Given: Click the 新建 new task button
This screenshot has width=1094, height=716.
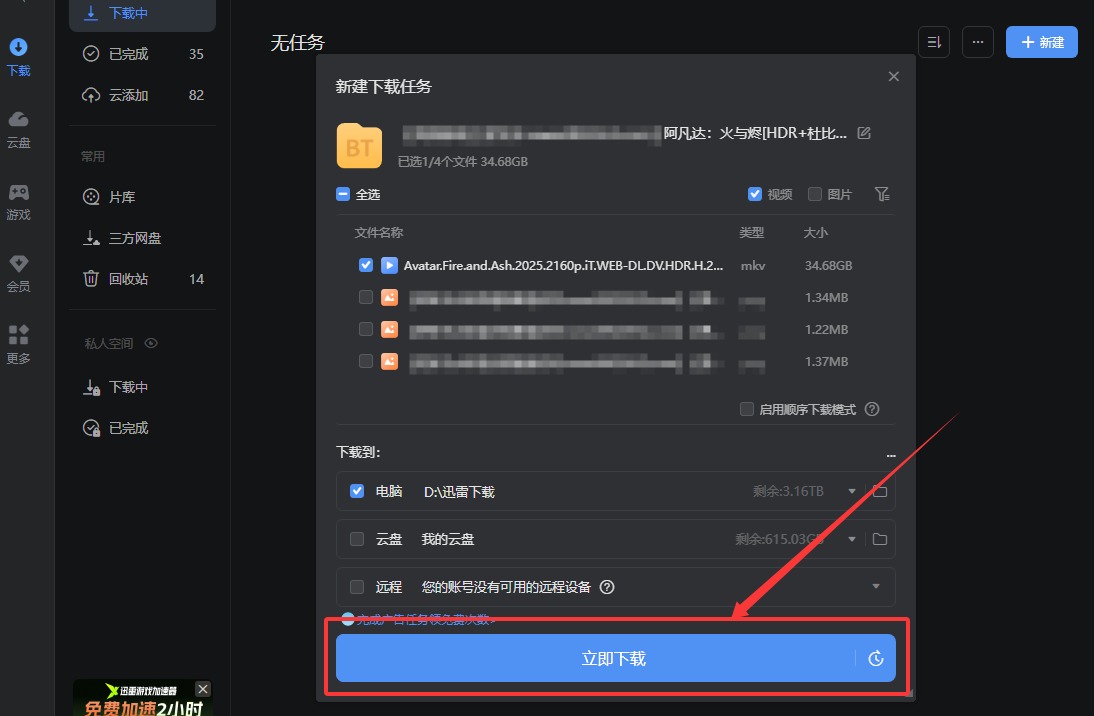Looking at the screenshot, I should coord(1041,42).
